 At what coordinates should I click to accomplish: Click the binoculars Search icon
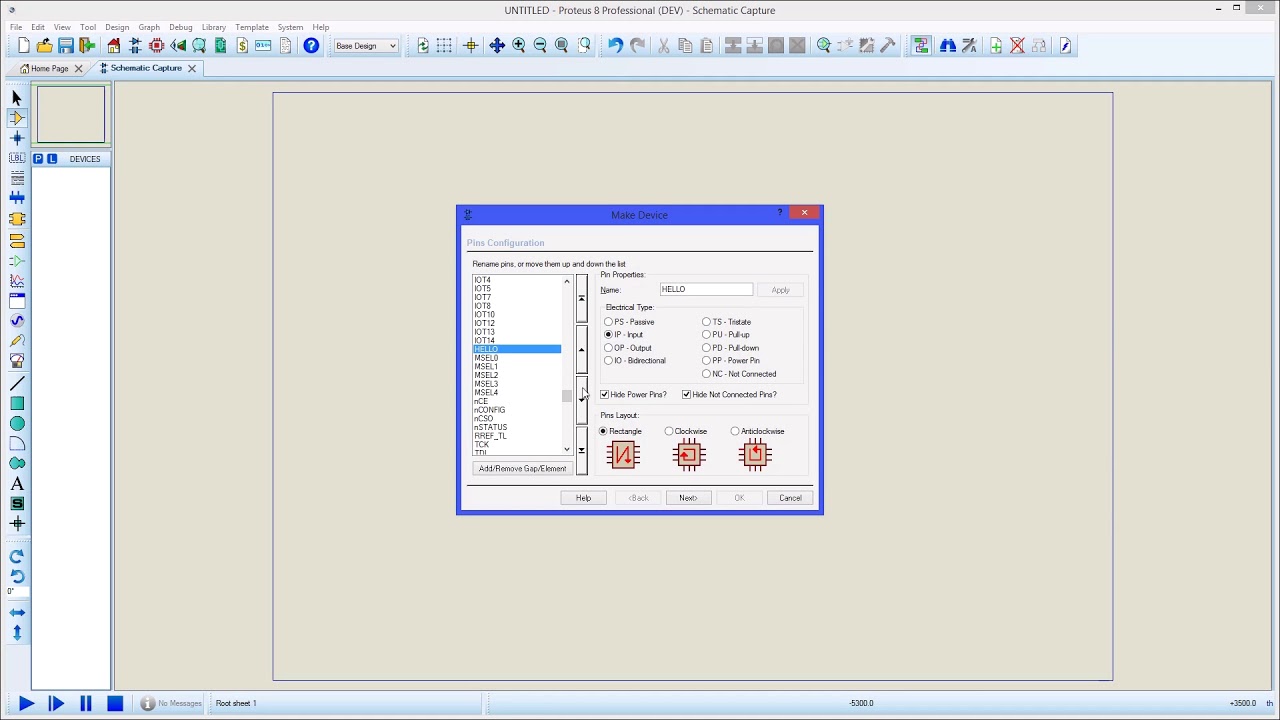pos(947,46)
